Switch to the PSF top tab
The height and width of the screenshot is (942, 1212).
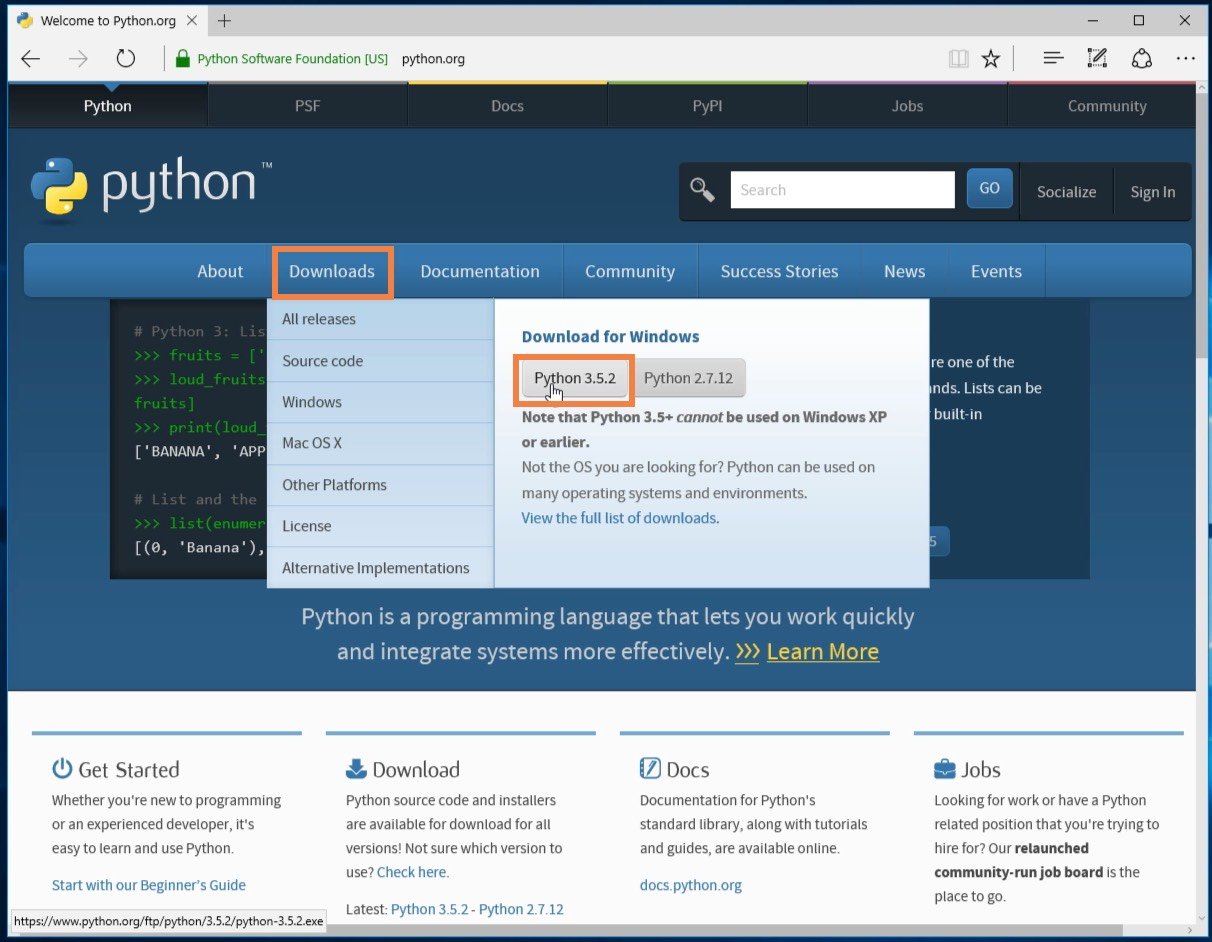point(308,106)
